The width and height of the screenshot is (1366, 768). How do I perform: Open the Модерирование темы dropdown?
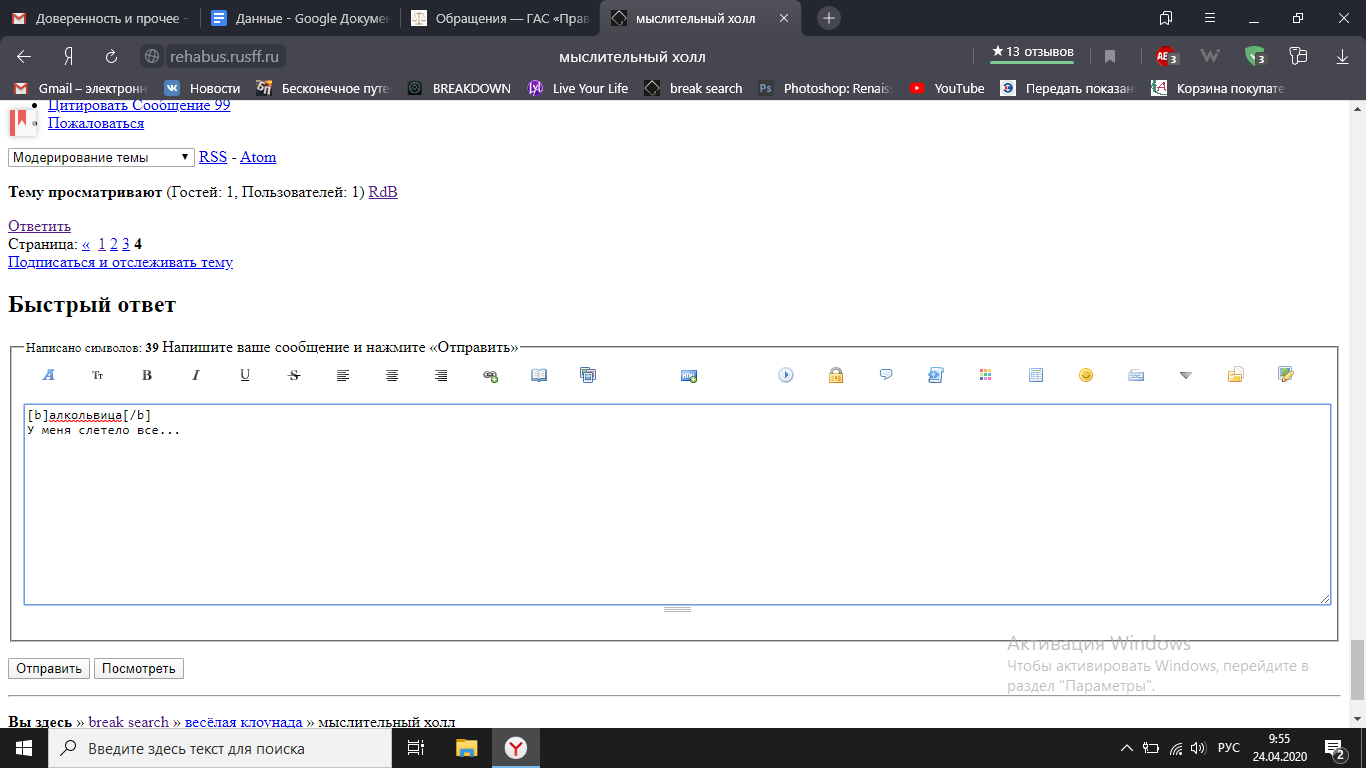tap(101, 157)
